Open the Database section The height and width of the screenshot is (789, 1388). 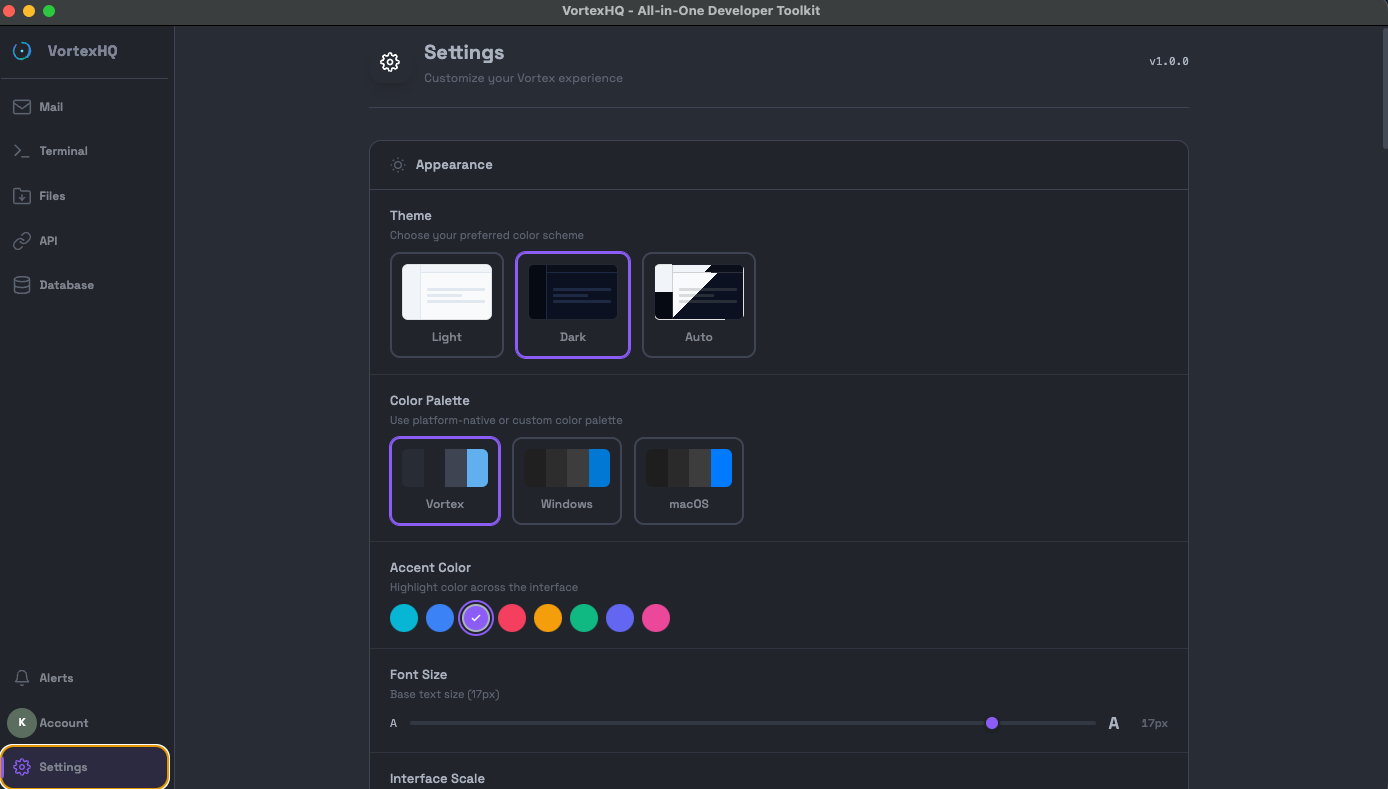tap(65, 284)
